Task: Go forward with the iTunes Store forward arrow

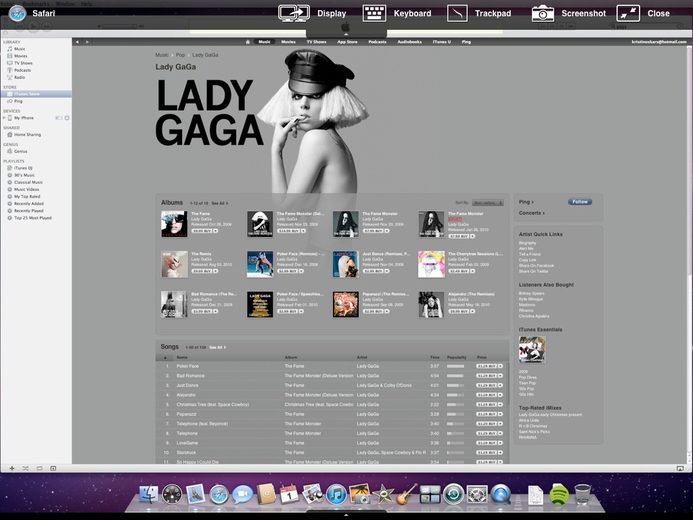Action: click(x=87, y=42)
